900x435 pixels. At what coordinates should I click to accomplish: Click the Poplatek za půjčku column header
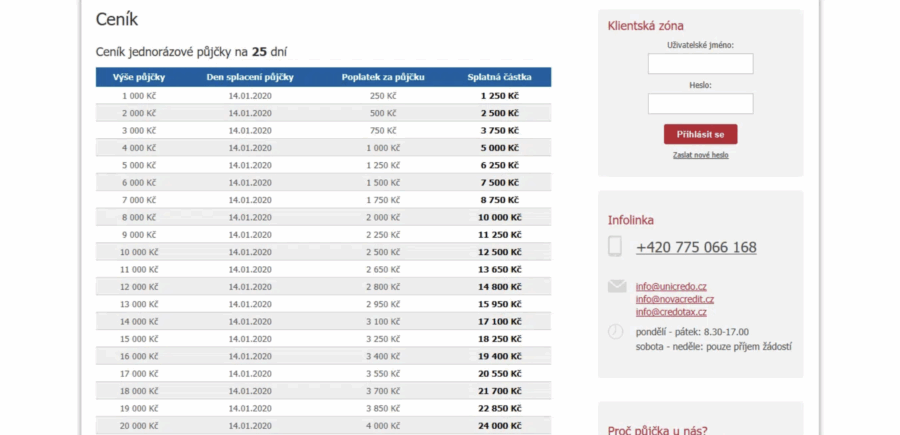pyautogui.click(x=383, y=77)
